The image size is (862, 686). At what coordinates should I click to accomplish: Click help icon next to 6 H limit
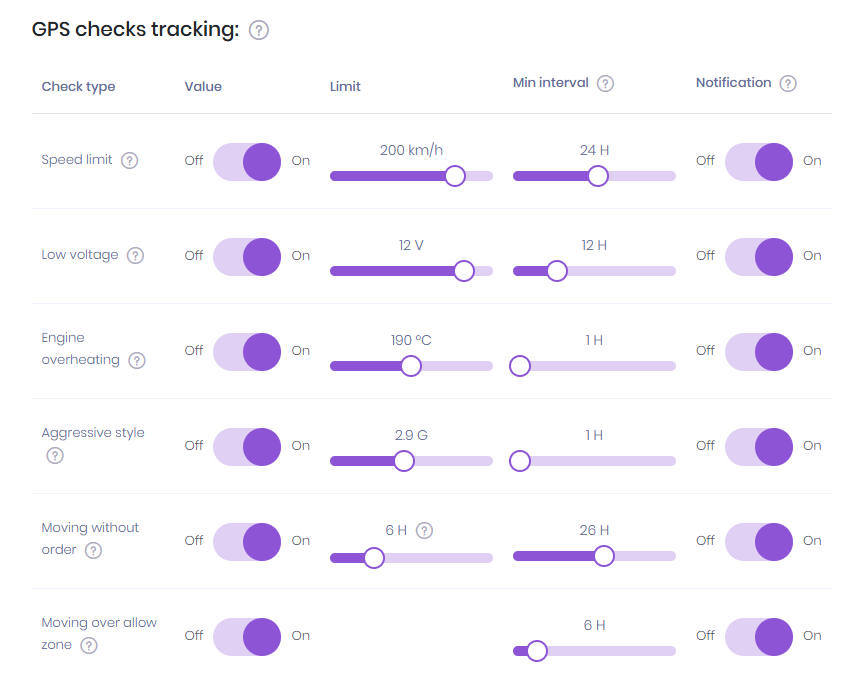coord(424,530)
